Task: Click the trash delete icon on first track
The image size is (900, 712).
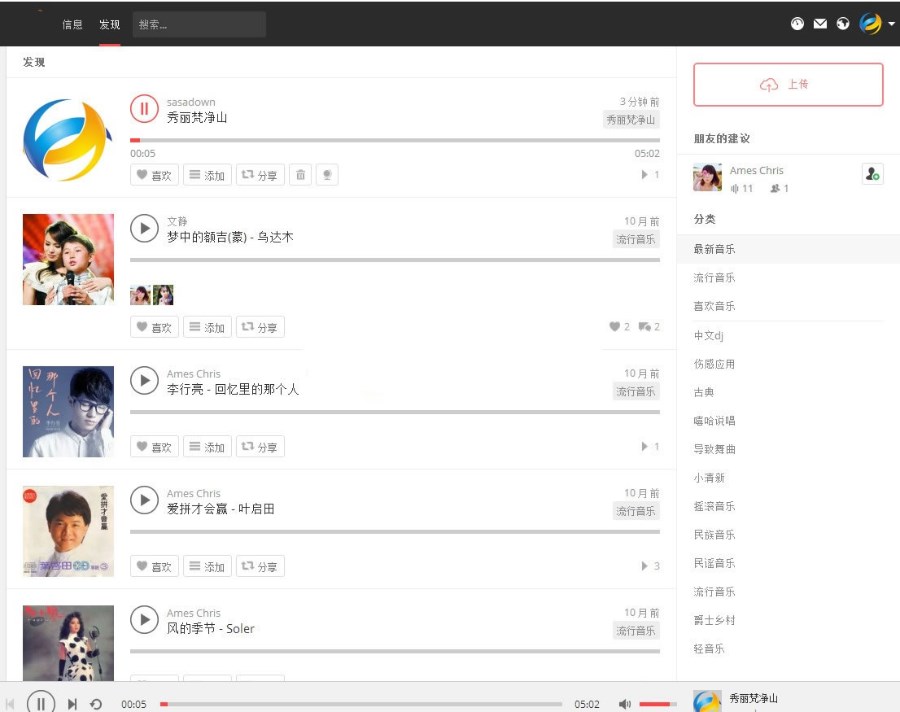Action: [x=300, y=175]
